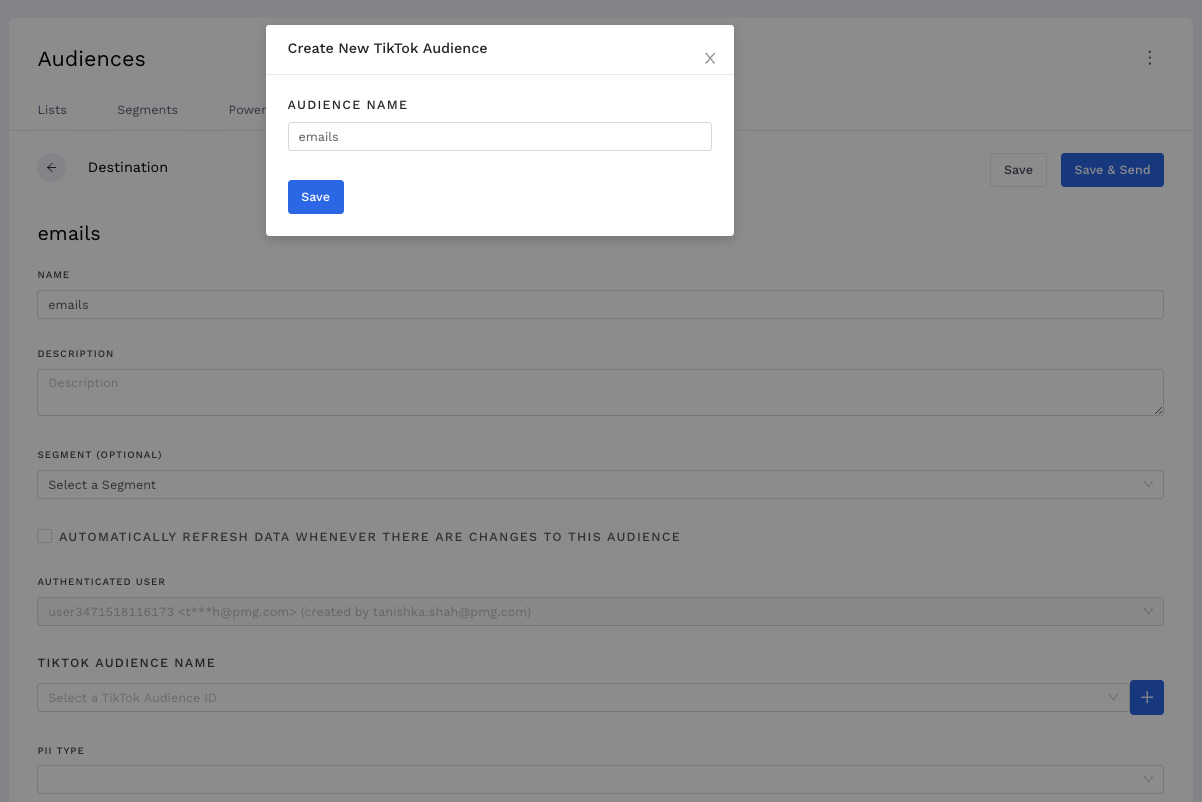This screenshot has width=1202, height=802.
Task: Click the Save & Send button
Action: pyautogui.click(x=1111, y=170)
